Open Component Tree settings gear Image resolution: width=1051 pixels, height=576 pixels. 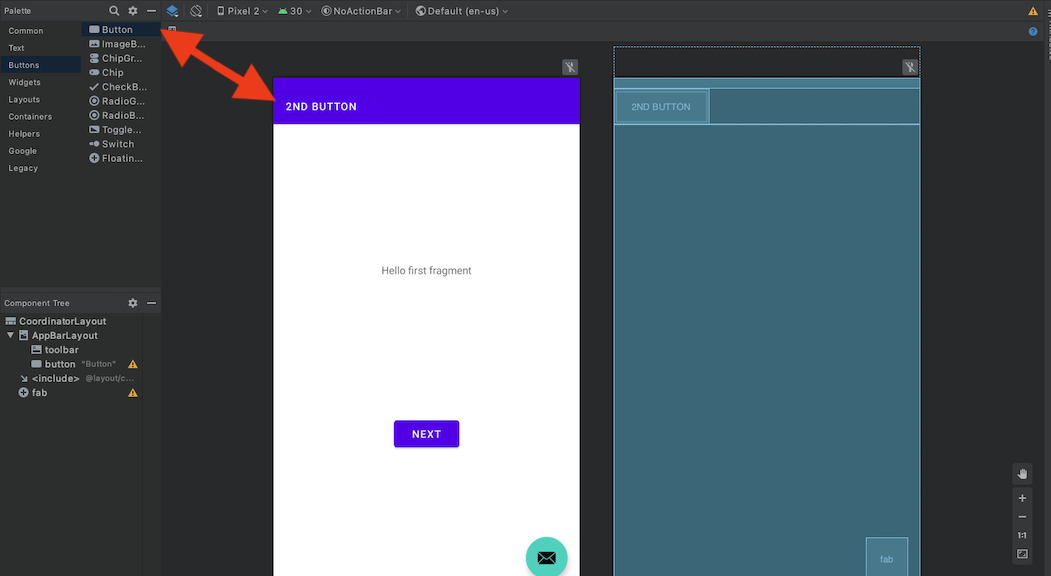pyautogui.click(x=133, y=303)
